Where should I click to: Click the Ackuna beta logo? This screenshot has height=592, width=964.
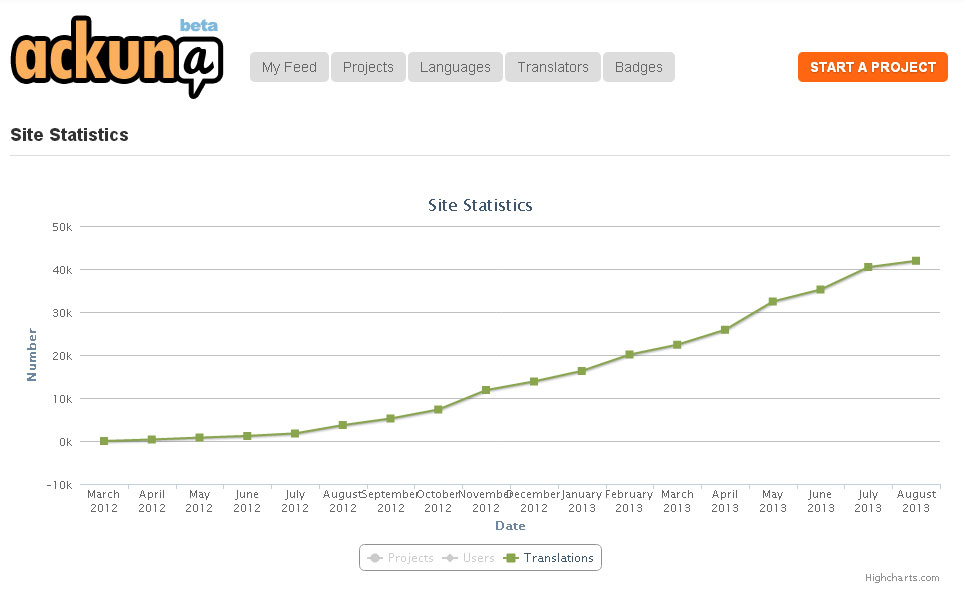[x=116, y=58]
